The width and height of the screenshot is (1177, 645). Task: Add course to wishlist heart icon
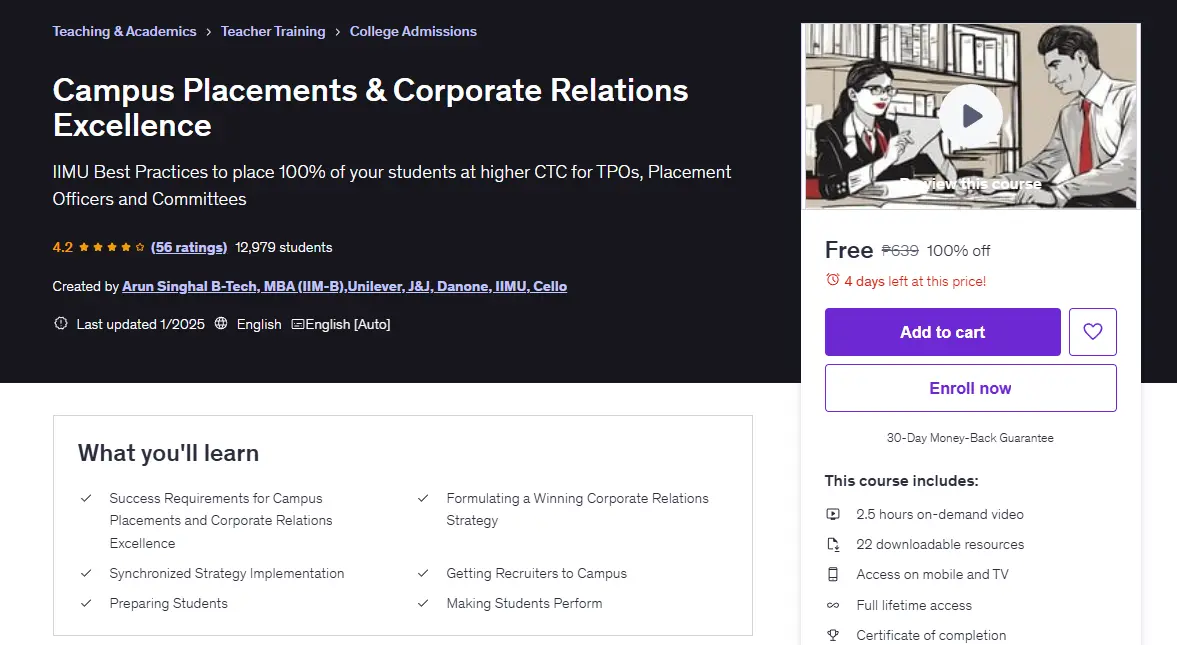1093,332
